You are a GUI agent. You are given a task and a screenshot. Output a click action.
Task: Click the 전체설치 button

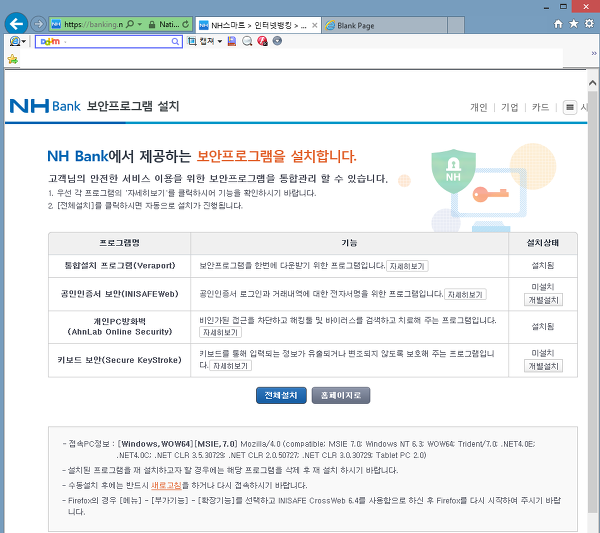[281, 395]
